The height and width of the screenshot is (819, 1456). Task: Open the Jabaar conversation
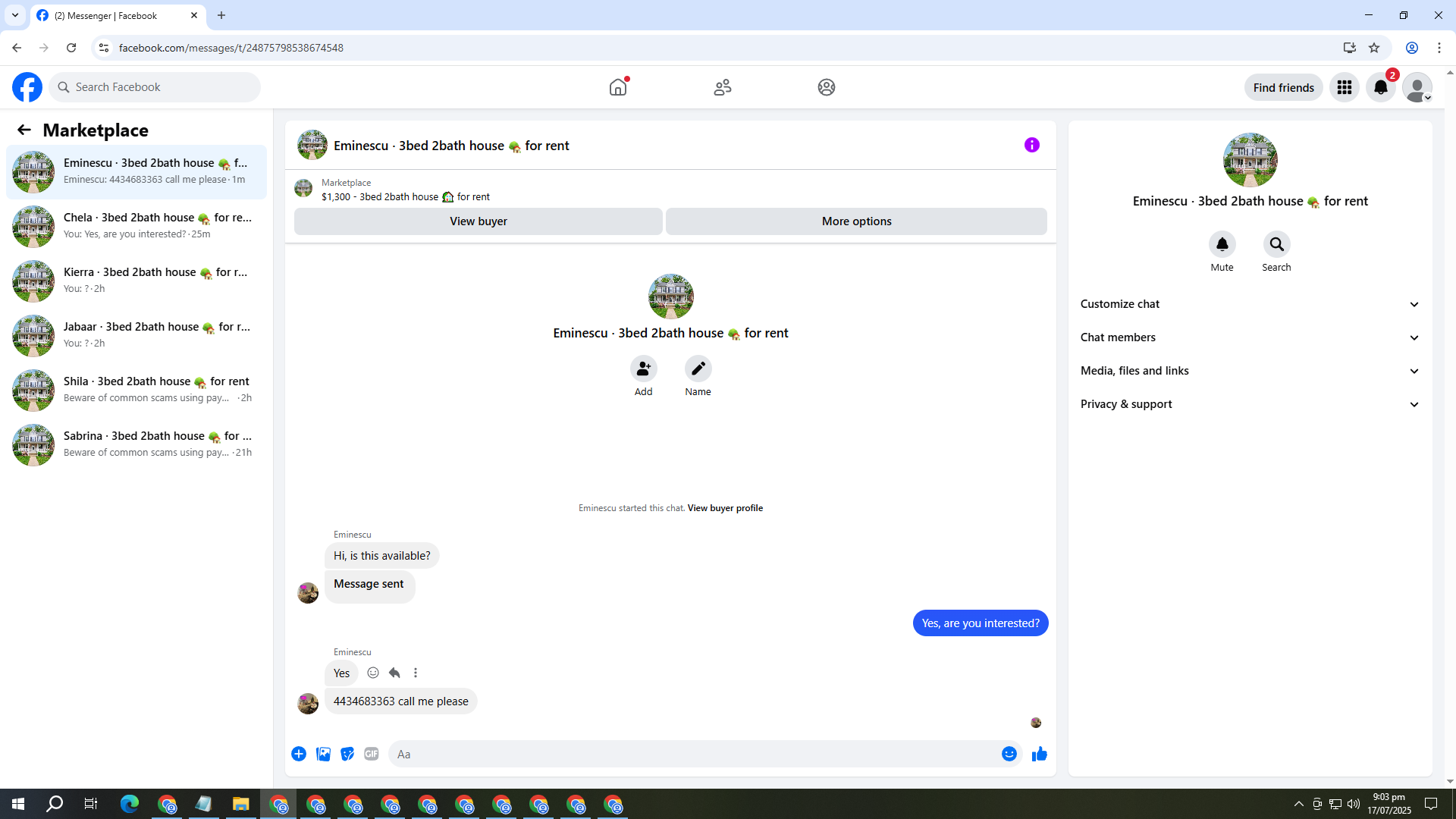pos(136,336)
